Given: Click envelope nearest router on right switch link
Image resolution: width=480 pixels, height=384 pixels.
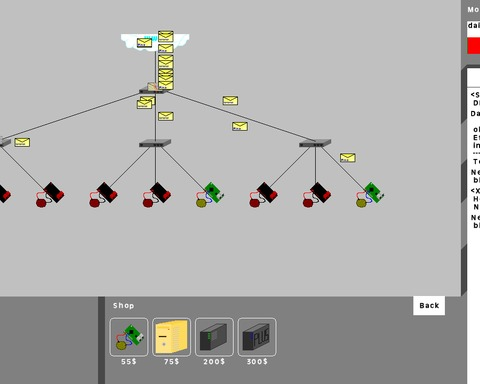Looking at the screenshot, I should point(230,100).
